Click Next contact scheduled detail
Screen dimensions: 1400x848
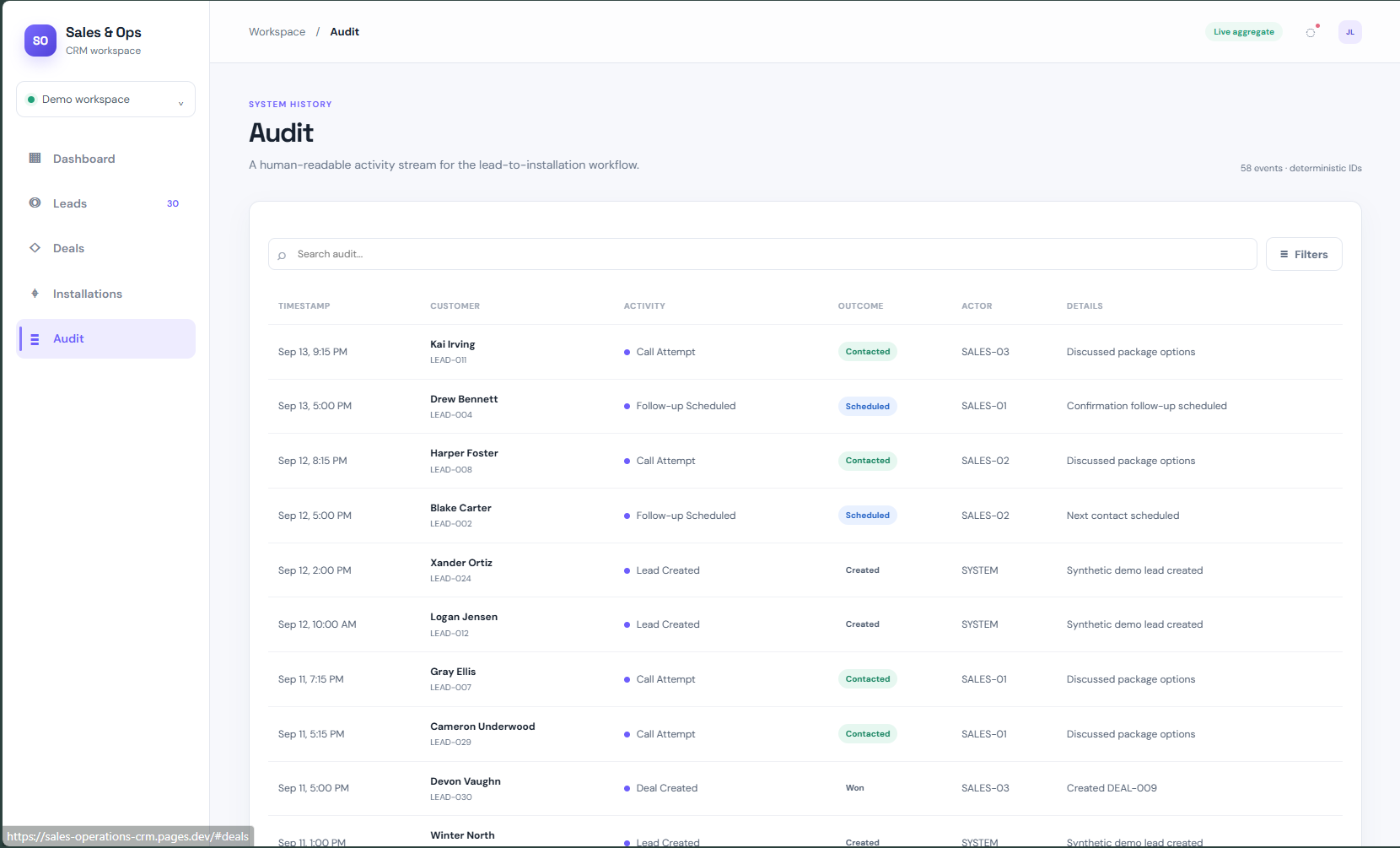click(1123, 516)
